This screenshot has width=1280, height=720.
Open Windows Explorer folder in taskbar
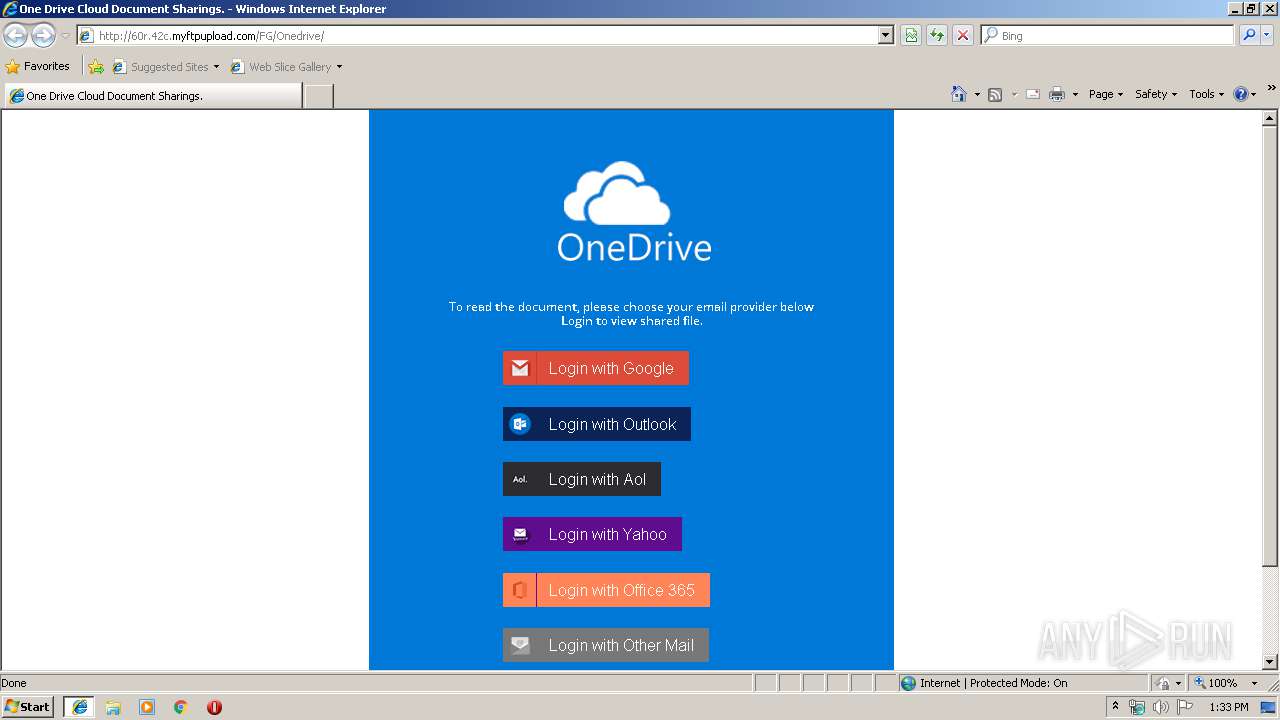click(113, 707)
